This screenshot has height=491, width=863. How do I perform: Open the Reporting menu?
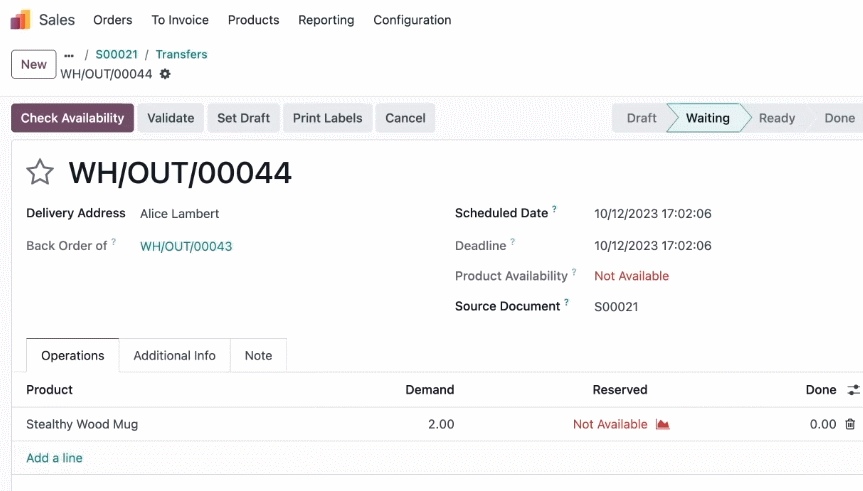[326, 20]
